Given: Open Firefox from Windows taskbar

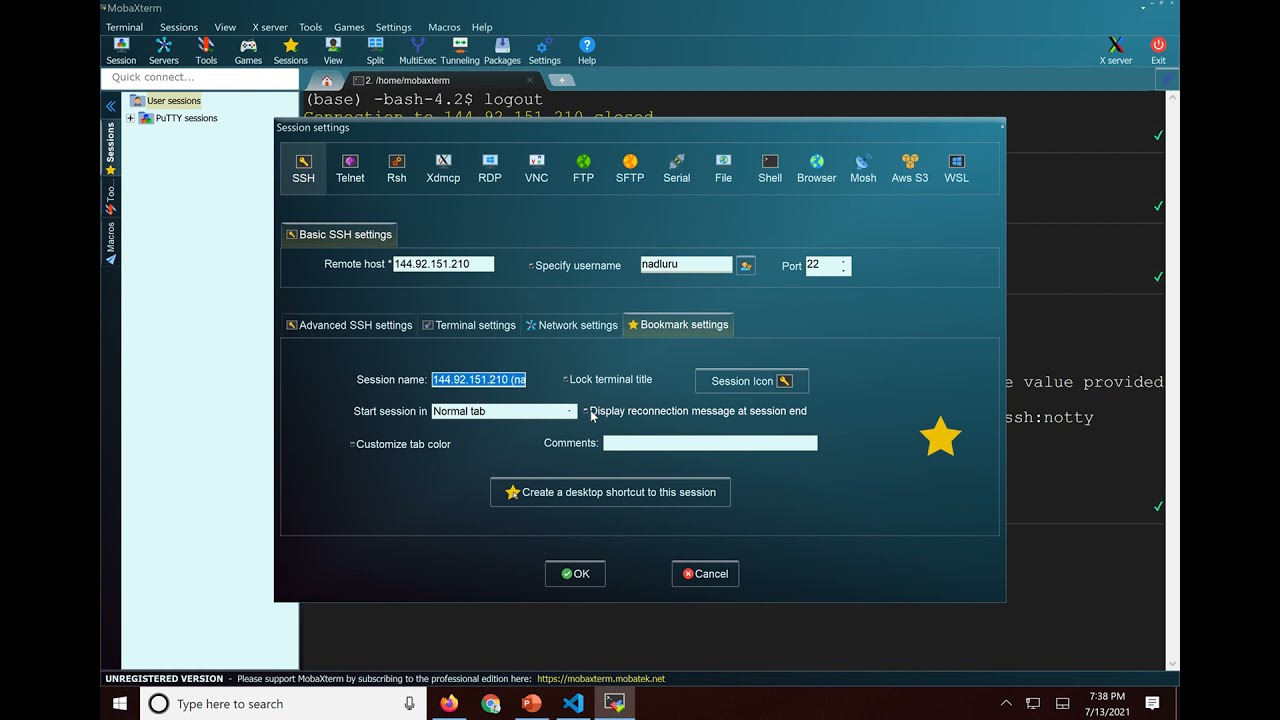Looking at the screenshot, I should click(x=449, y=704).
